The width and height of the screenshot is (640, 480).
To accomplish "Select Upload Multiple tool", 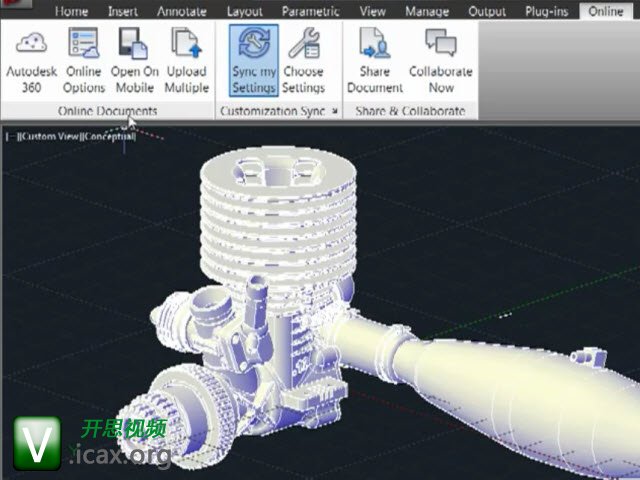I will (187, 60).
